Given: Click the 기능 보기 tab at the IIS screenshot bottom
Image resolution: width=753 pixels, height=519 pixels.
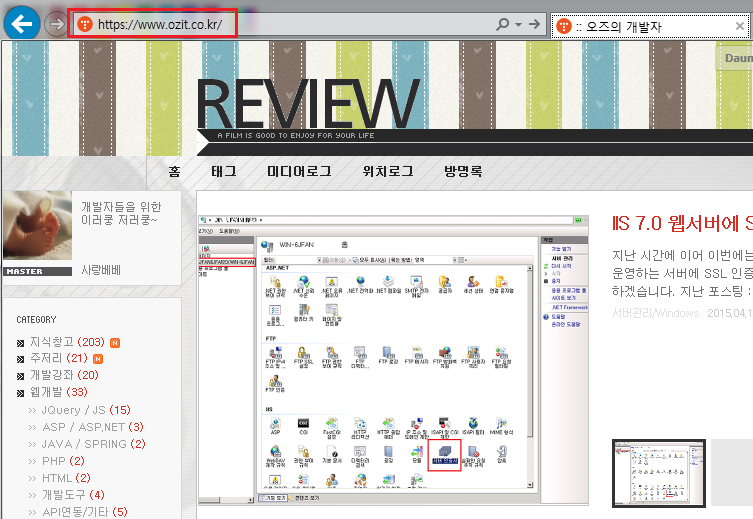Looking at the screenshot, I should pyautogui.click(x=273, y=498).
